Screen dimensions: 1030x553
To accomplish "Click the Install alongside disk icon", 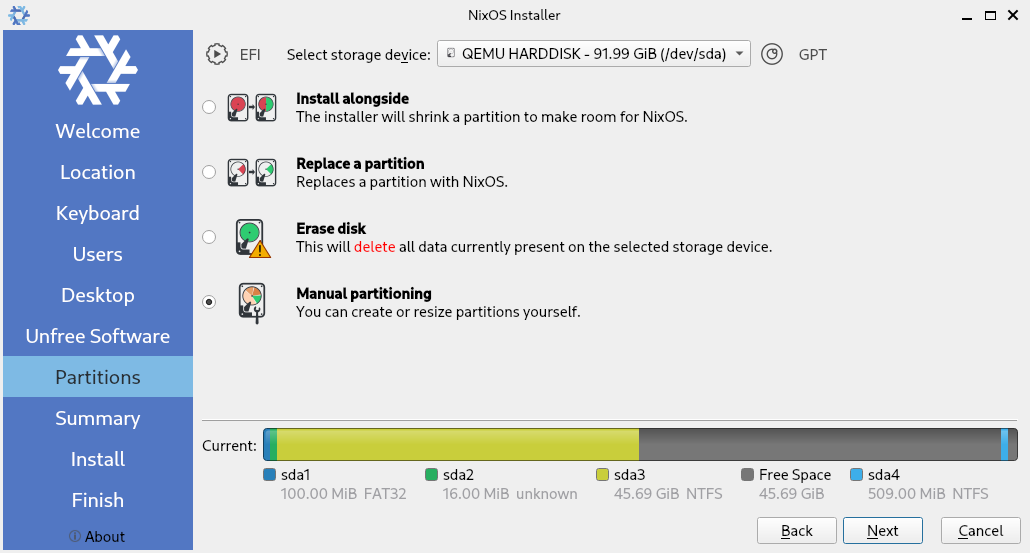I will [251, 107].
